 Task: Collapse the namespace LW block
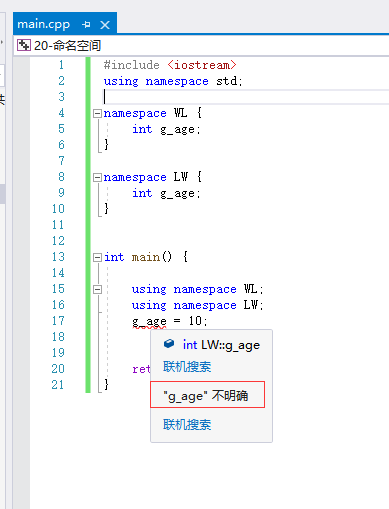[x=97, y=177]
